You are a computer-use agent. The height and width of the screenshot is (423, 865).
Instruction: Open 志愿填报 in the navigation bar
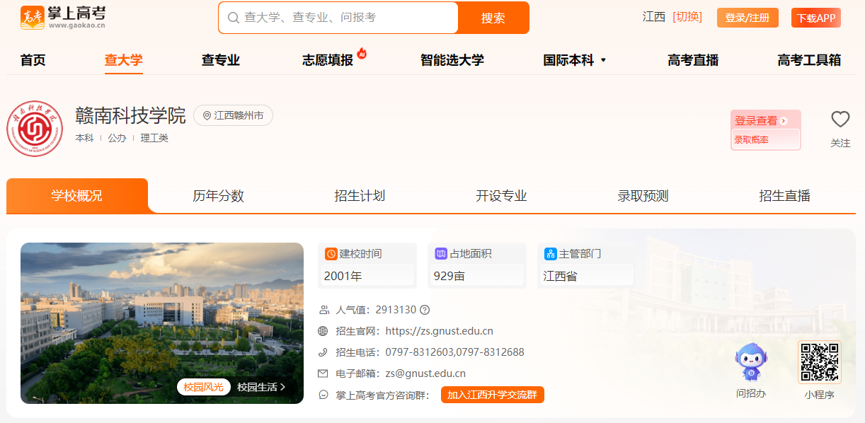point(328,60)
